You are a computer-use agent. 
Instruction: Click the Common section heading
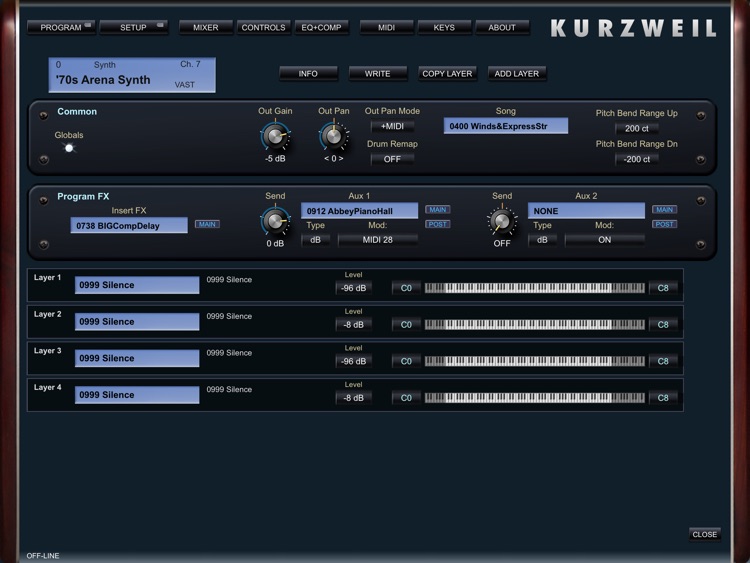[77, 111]
